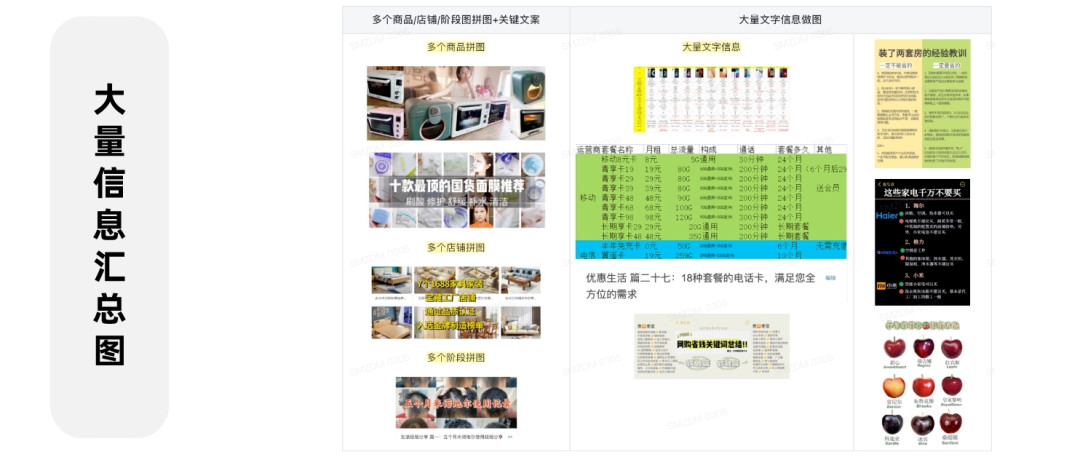1080x457 pixels.
Task: Click the 大量信息汇总图 side title
Action: tap(110, 225)
